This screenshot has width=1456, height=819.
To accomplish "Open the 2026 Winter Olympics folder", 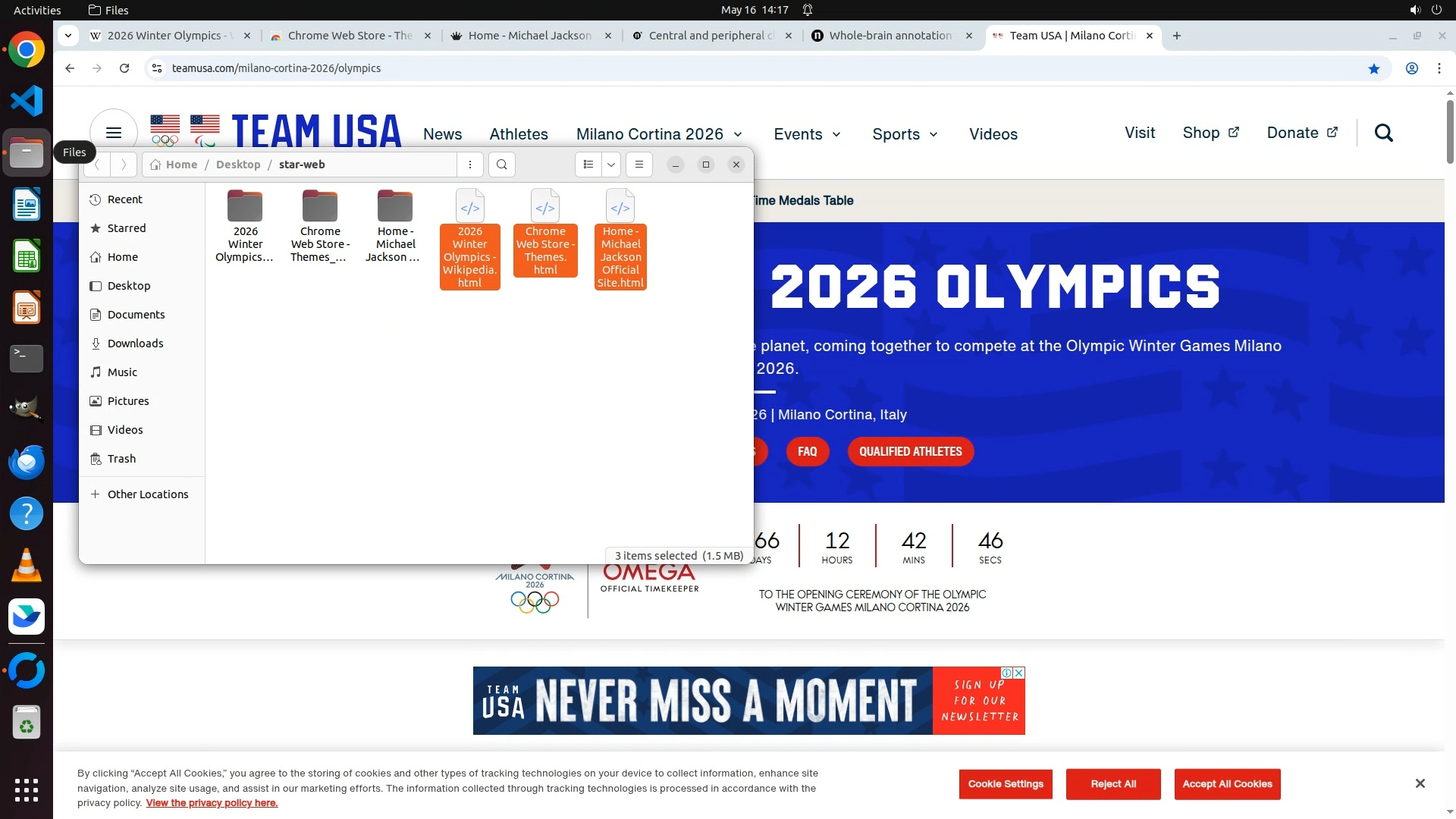I will (x=244, y=226).
